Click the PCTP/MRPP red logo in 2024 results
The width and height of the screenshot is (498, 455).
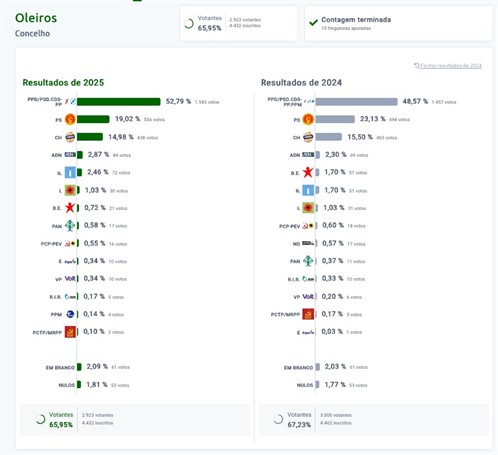(x=308, y=314)
